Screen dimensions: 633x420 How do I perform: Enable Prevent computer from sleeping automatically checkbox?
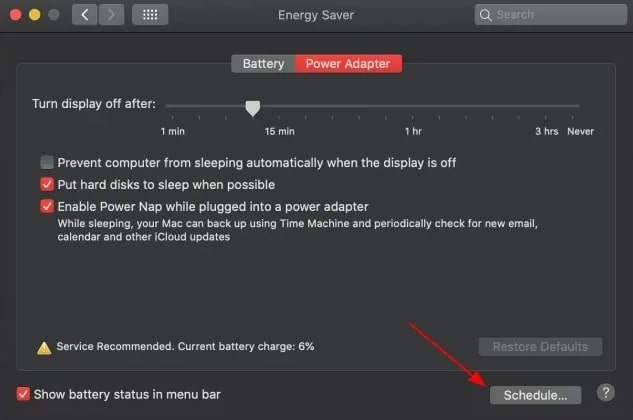click(x=47, y=162)
